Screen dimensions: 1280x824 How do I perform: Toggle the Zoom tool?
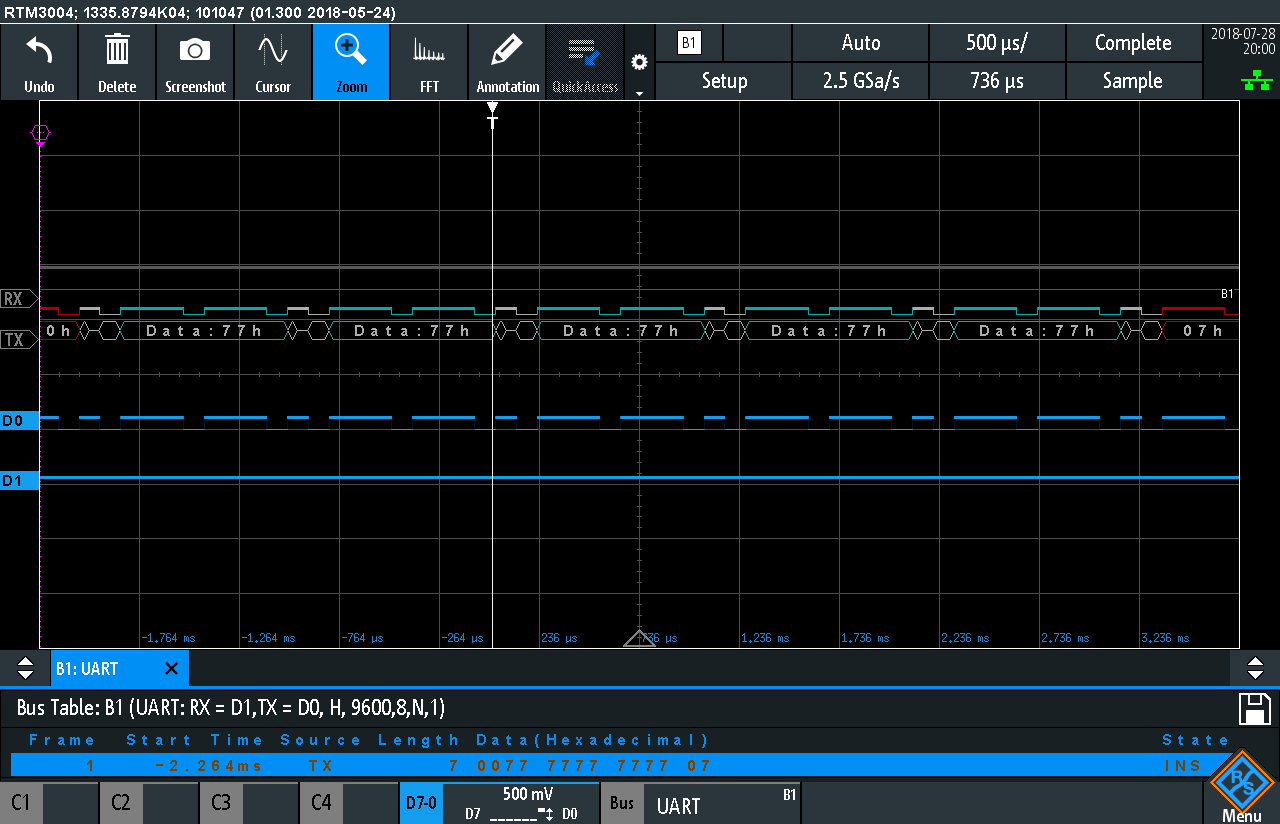click(x=351, y=62)
